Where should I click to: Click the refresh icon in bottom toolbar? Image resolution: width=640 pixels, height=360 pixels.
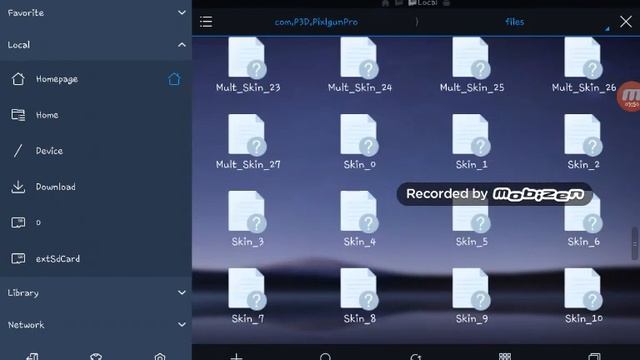pos(416,356)
